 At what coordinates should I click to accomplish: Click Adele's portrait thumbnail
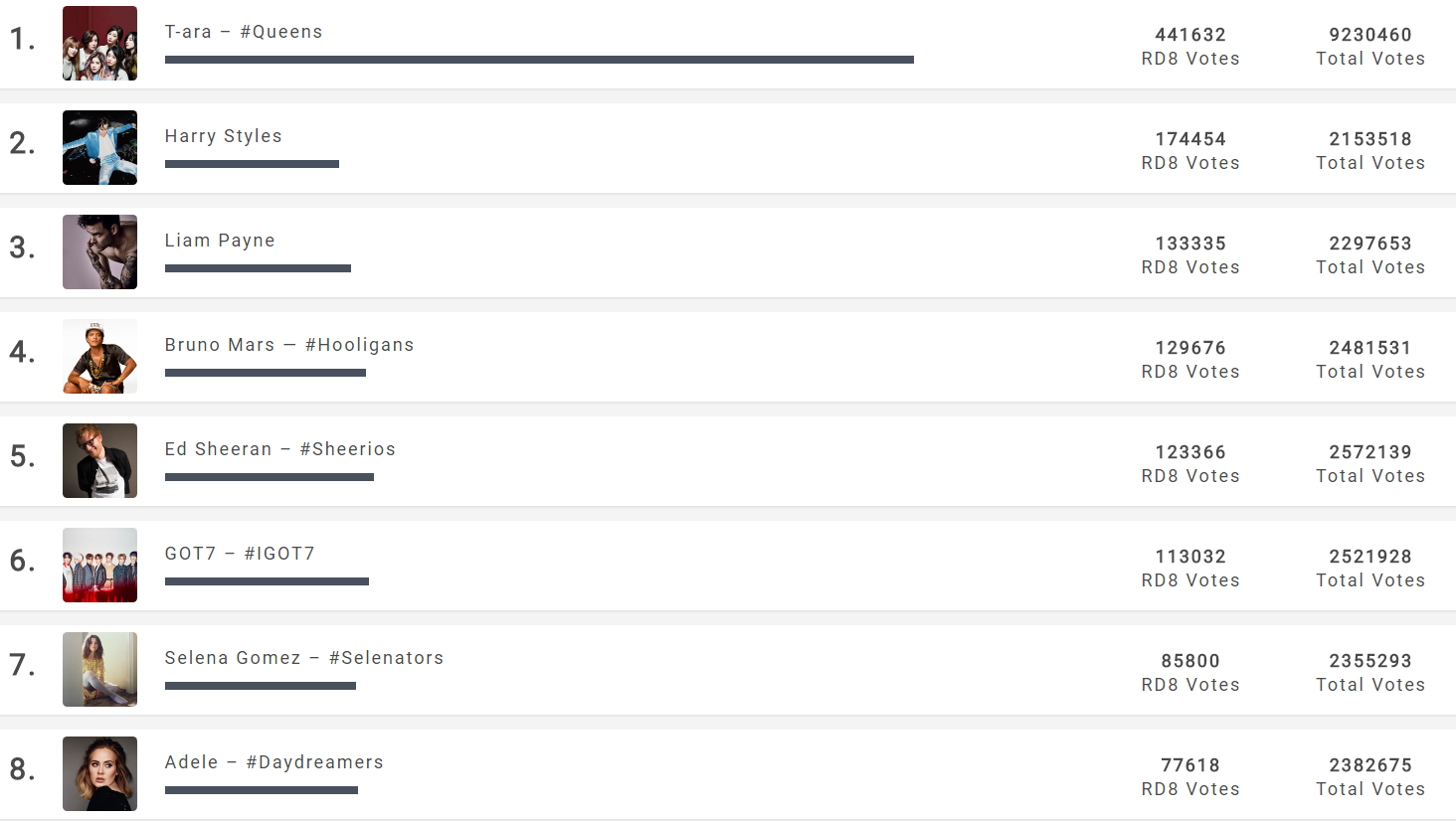(x=99, y=773)
